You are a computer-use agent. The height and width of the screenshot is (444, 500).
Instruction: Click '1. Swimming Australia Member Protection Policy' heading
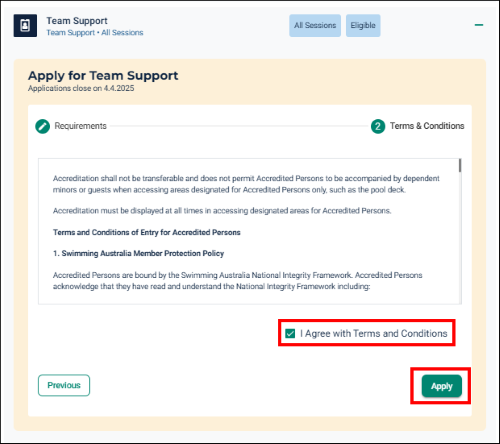[139, 253]
